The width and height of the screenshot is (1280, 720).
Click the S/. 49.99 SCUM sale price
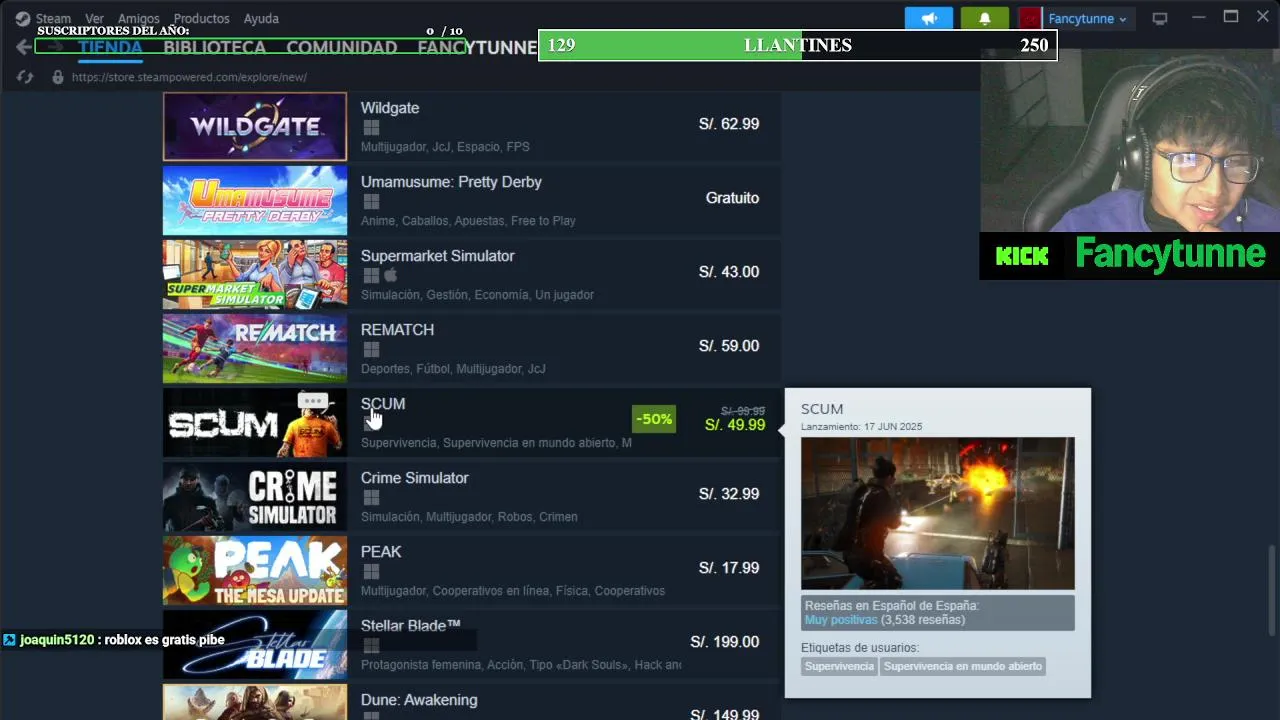(735, 425)
